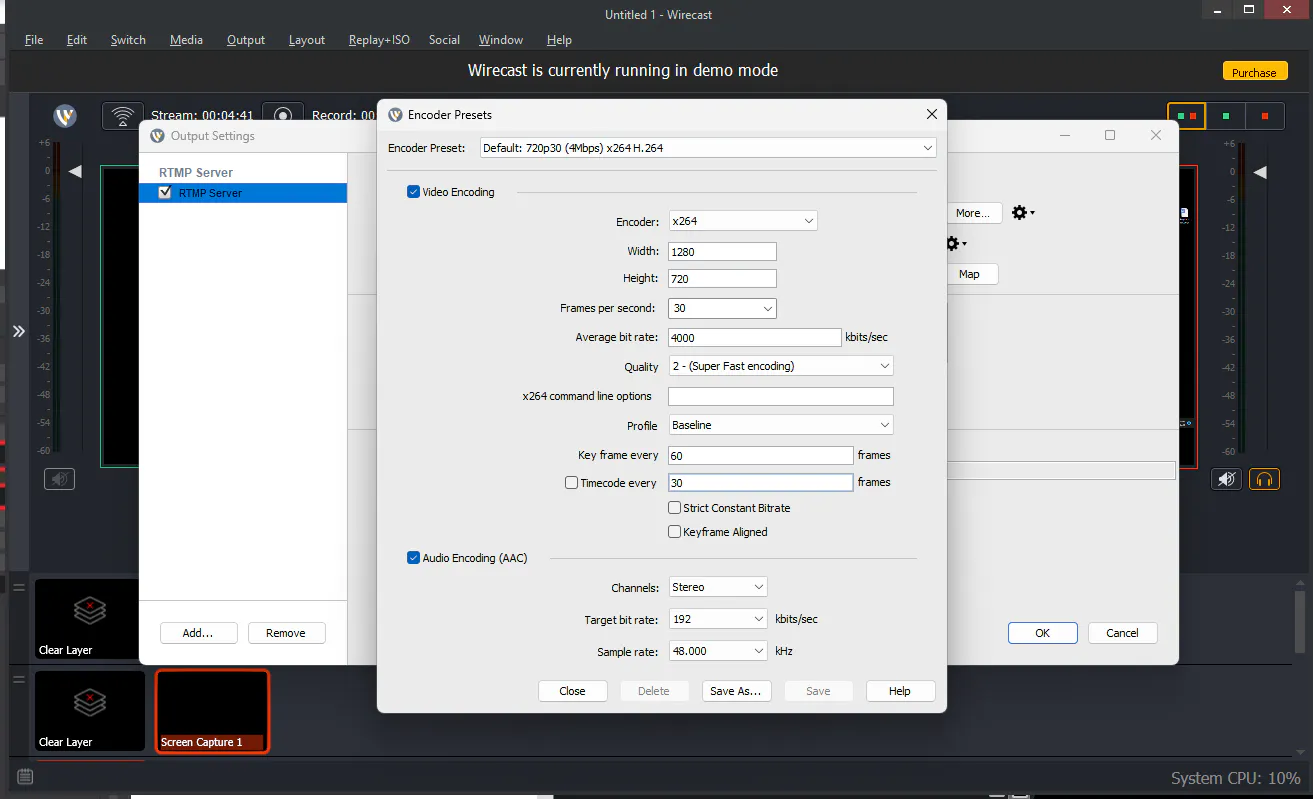Enable Strict Constant Bitrate
Screen dimensions: 1313x799
(675, 508)
